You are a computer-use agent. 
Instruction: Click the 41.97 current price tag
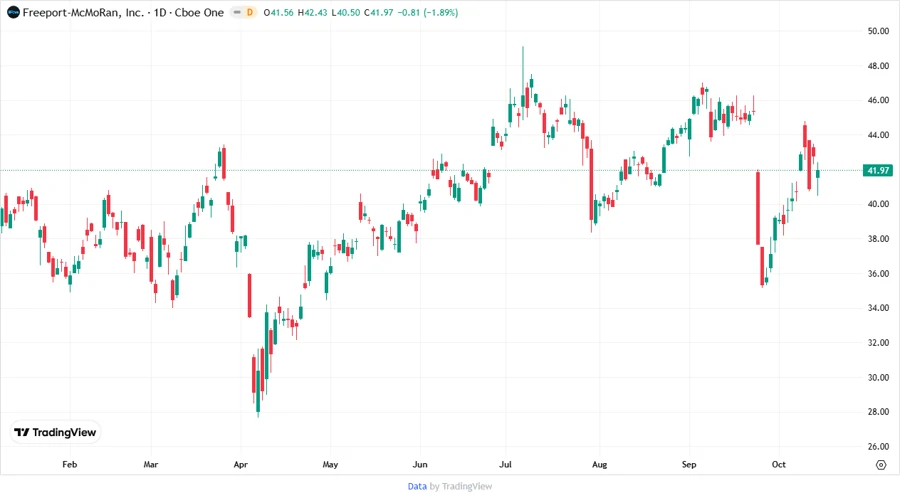tap(878, 171)
